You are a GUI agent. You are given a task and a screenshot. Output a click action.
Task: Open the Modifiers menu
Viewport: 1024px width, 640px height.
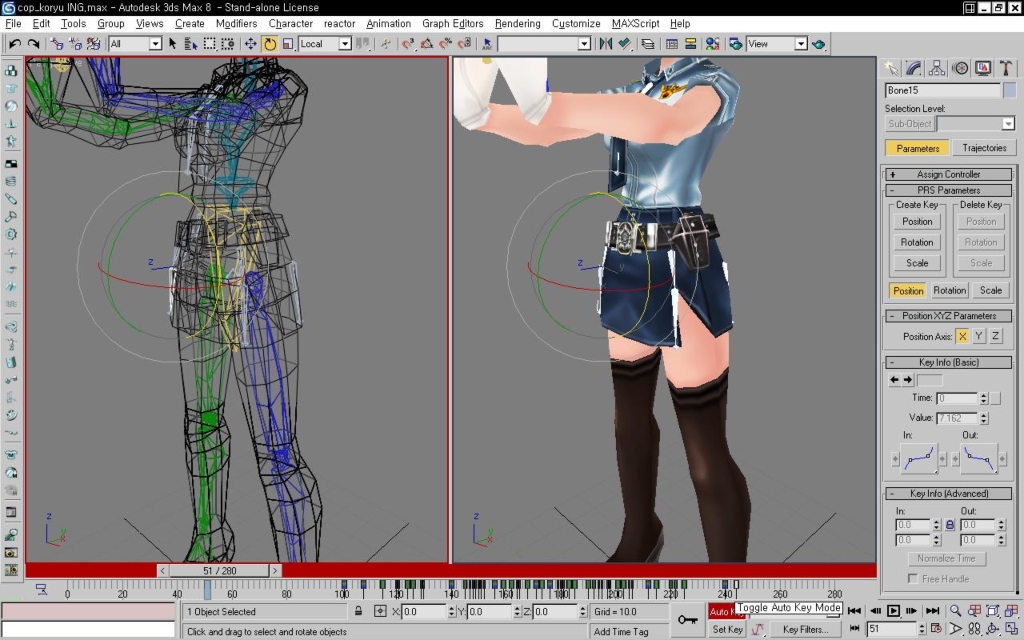click(236, 24)
